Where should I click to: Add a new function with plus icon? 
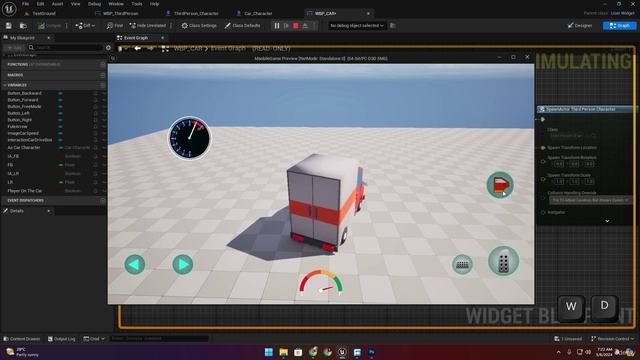102,64
